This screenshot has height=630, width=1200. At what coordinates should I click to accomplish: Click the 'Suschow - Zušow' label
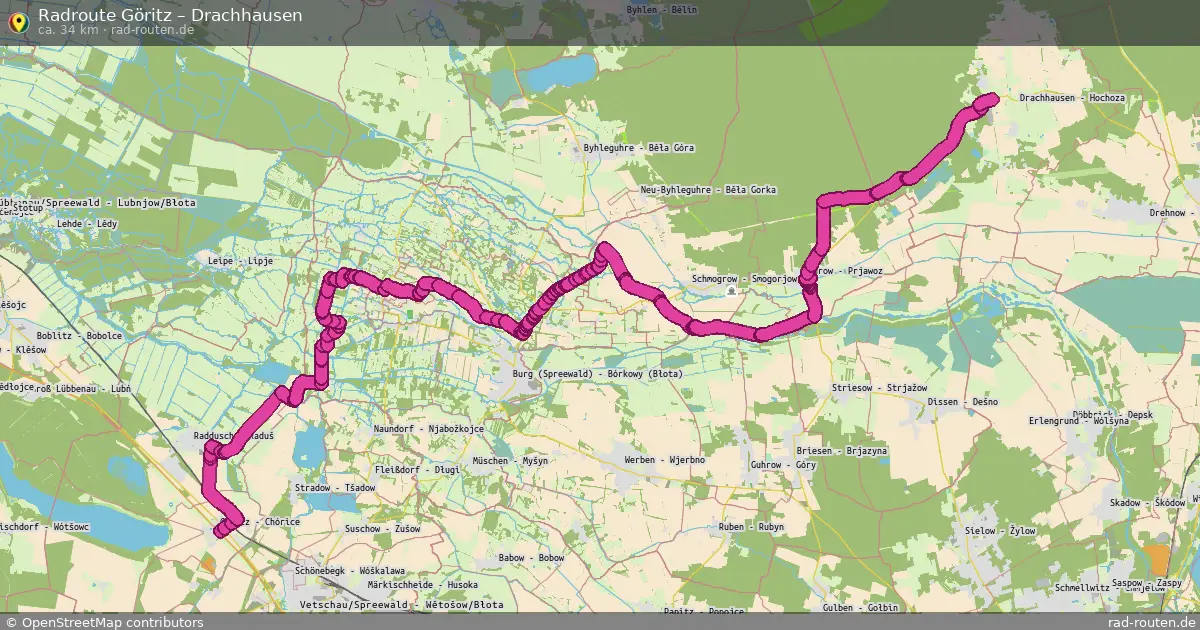(x=382, y=528)
